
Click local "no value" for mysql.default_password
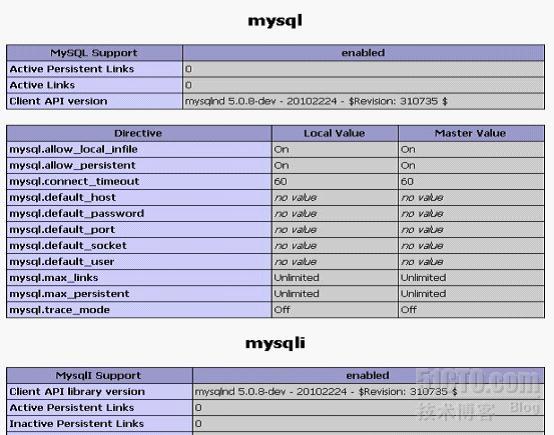[296, 213]
